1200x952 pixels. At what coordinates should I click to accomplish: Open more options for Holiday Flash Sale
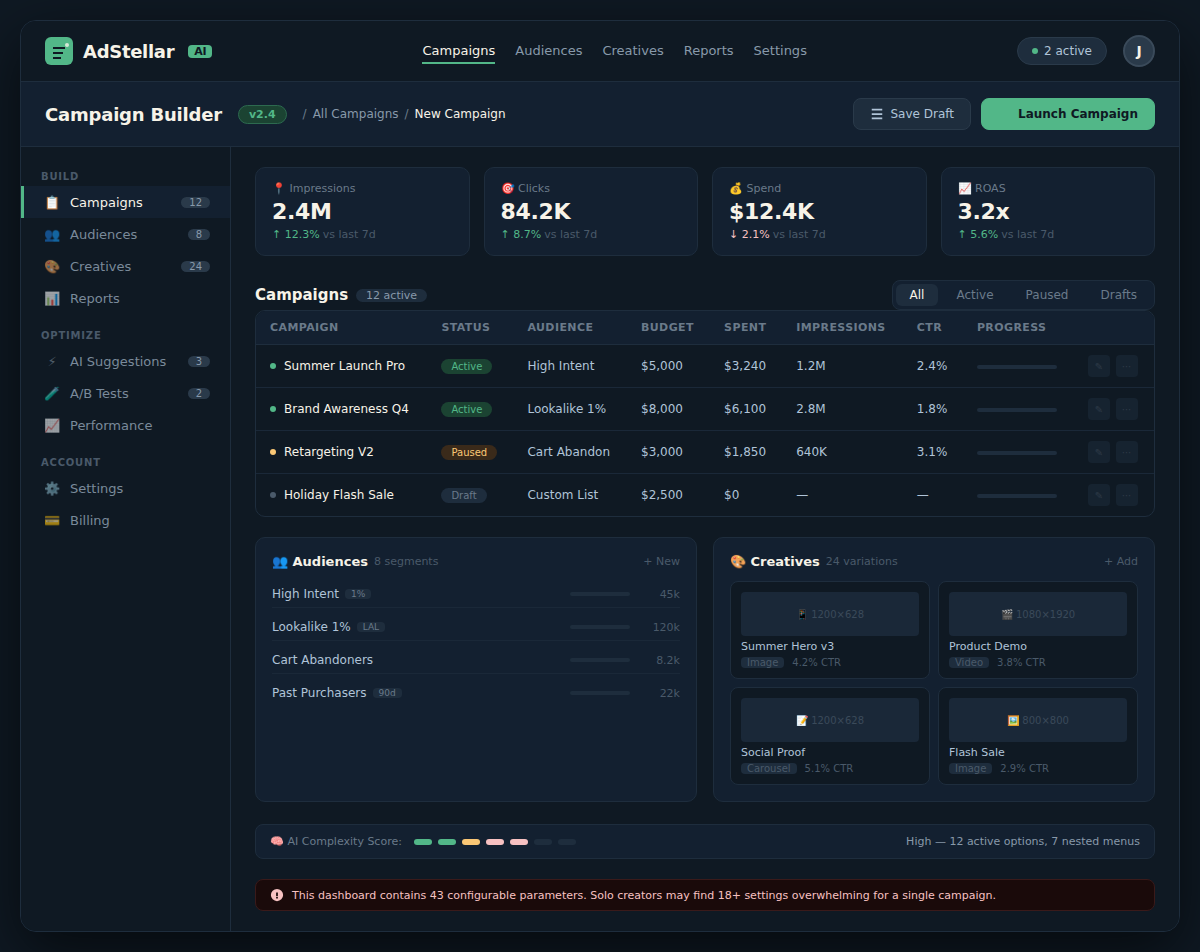pyautogui.click(x=1127, y=495)
